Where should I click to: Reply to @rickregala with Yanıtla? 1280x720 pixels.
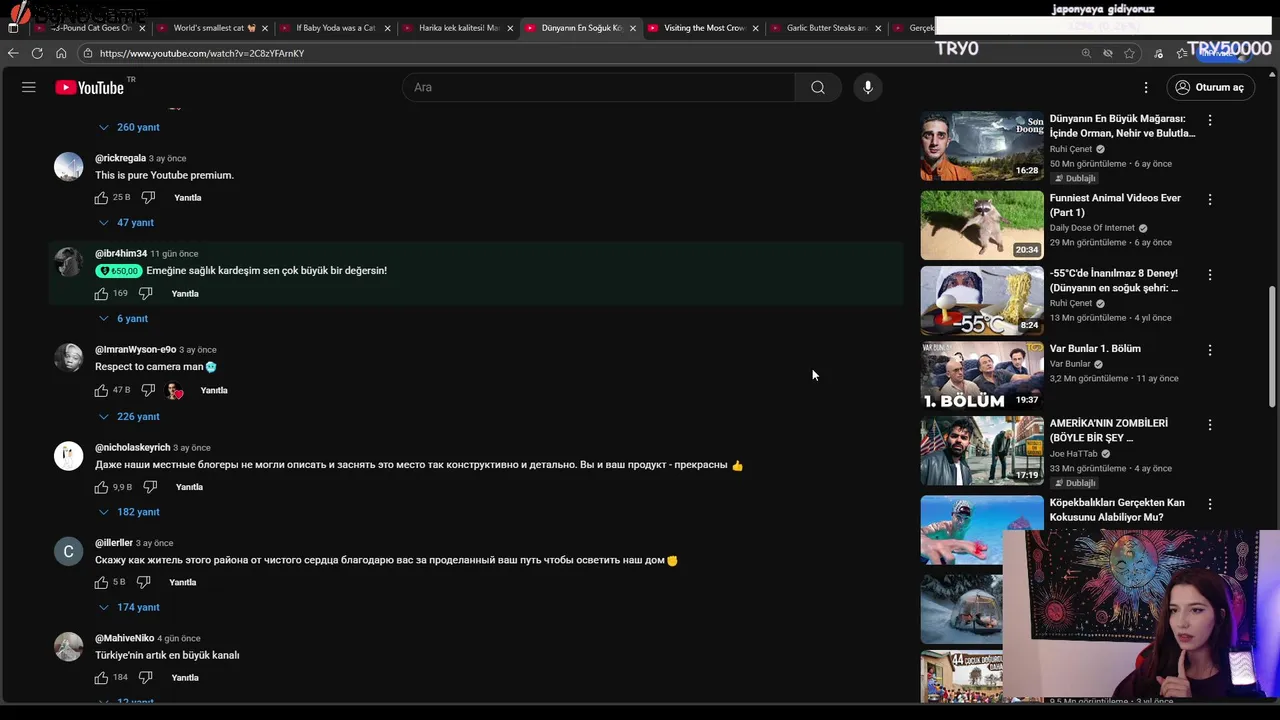[188, 198]
